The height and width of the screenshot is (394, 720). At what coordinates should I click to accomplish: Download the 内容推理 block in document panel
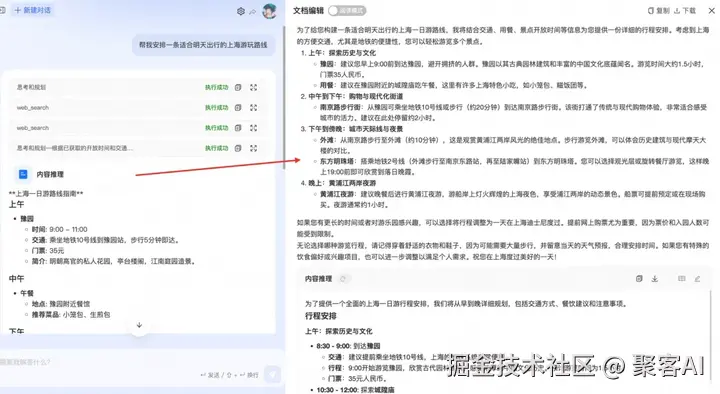tap(655, 279)
